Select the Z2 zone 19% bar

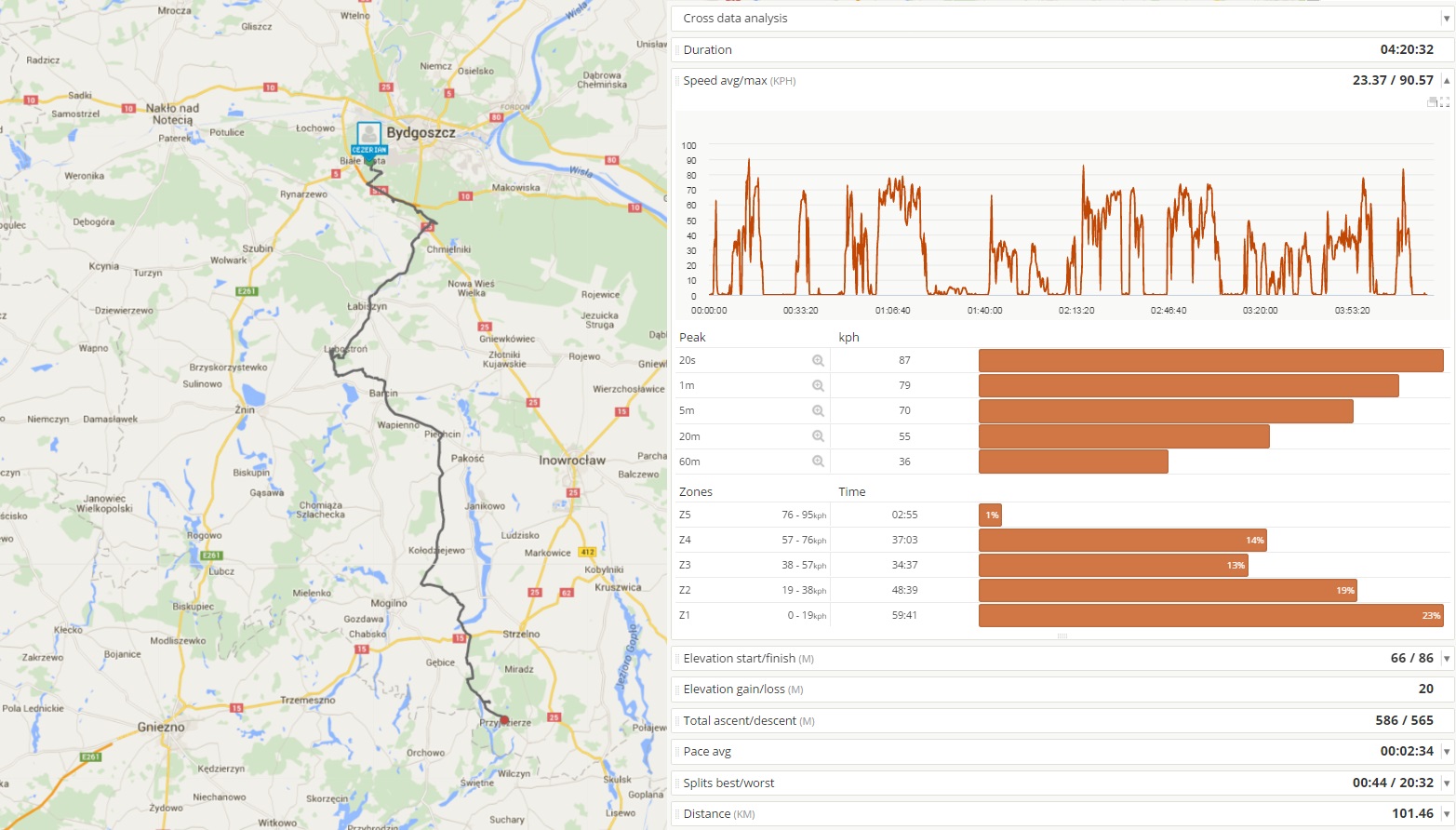pyautogui.click(x=1168, y=590)
